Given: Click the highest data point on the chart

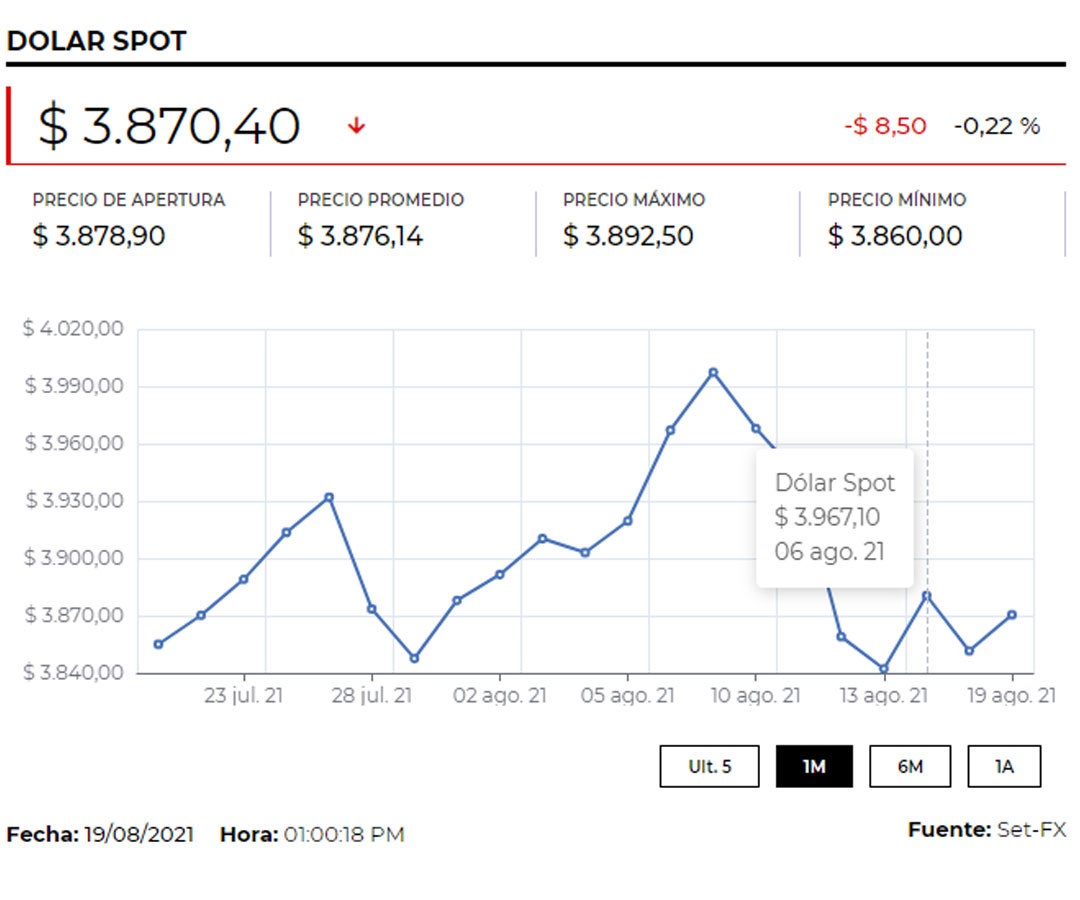Looking at the screenshot, I should [713, 372].
